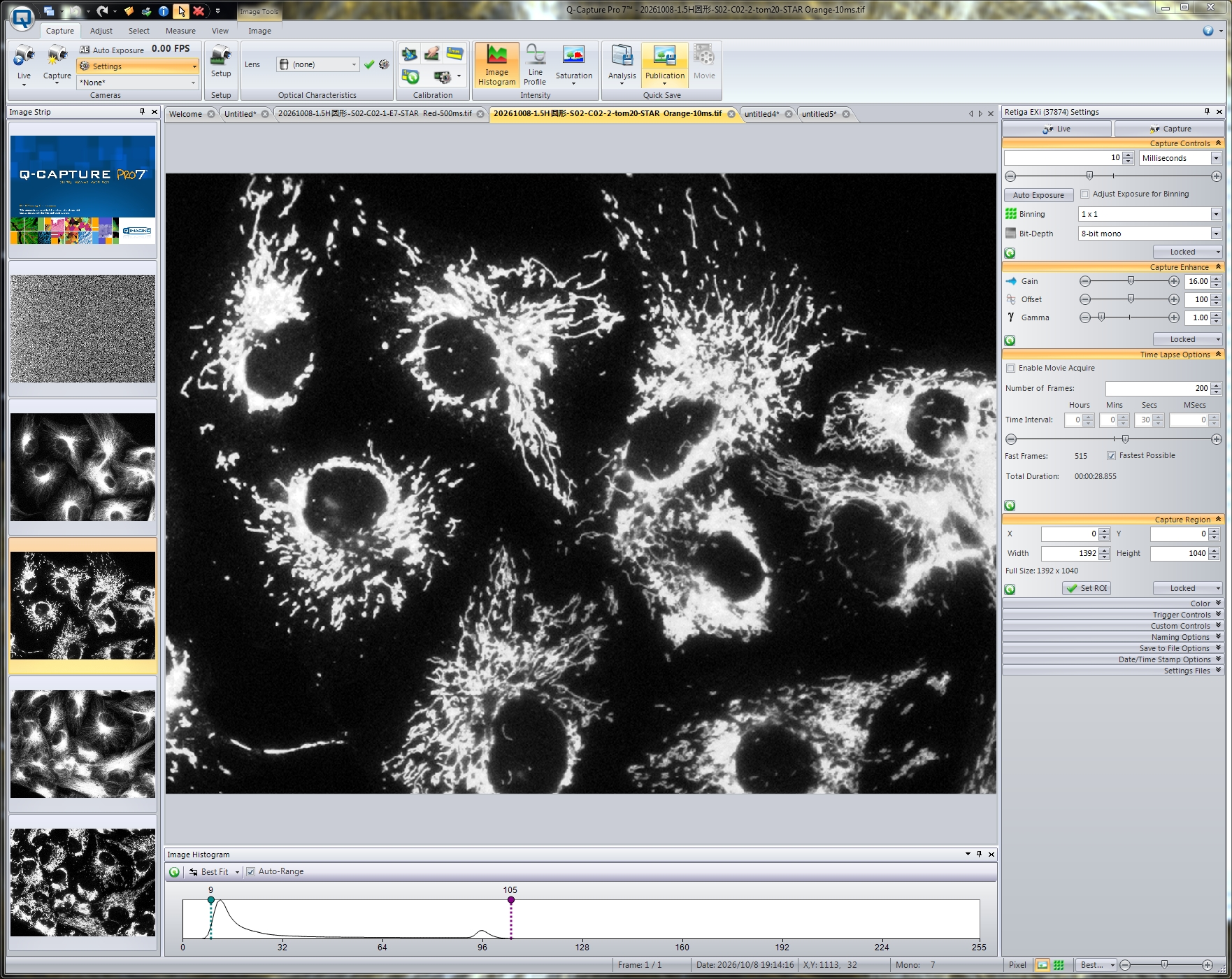Click the green lens confirm checkmark

pos(369,64)
